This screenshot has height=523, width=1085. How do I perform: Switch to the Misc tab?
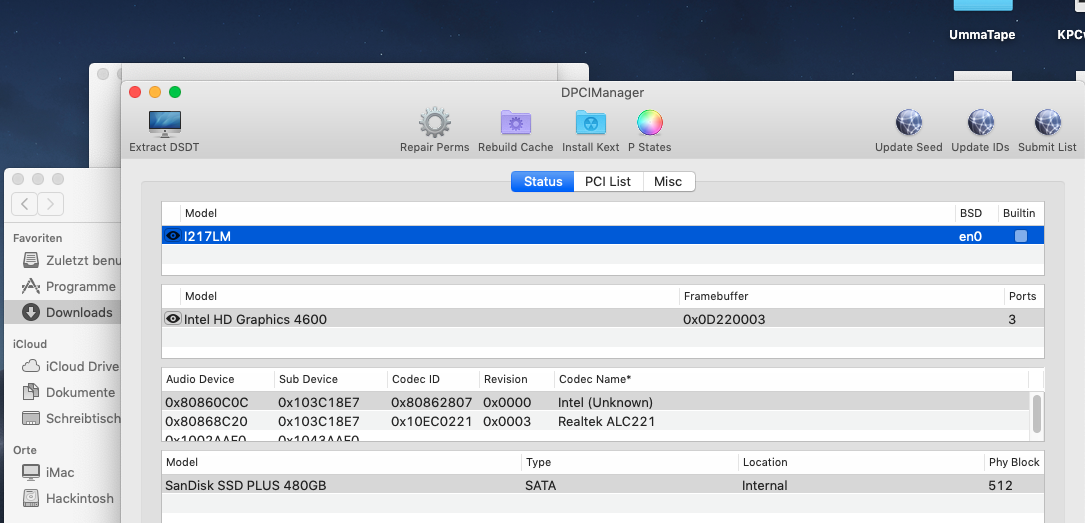[668, 181]
